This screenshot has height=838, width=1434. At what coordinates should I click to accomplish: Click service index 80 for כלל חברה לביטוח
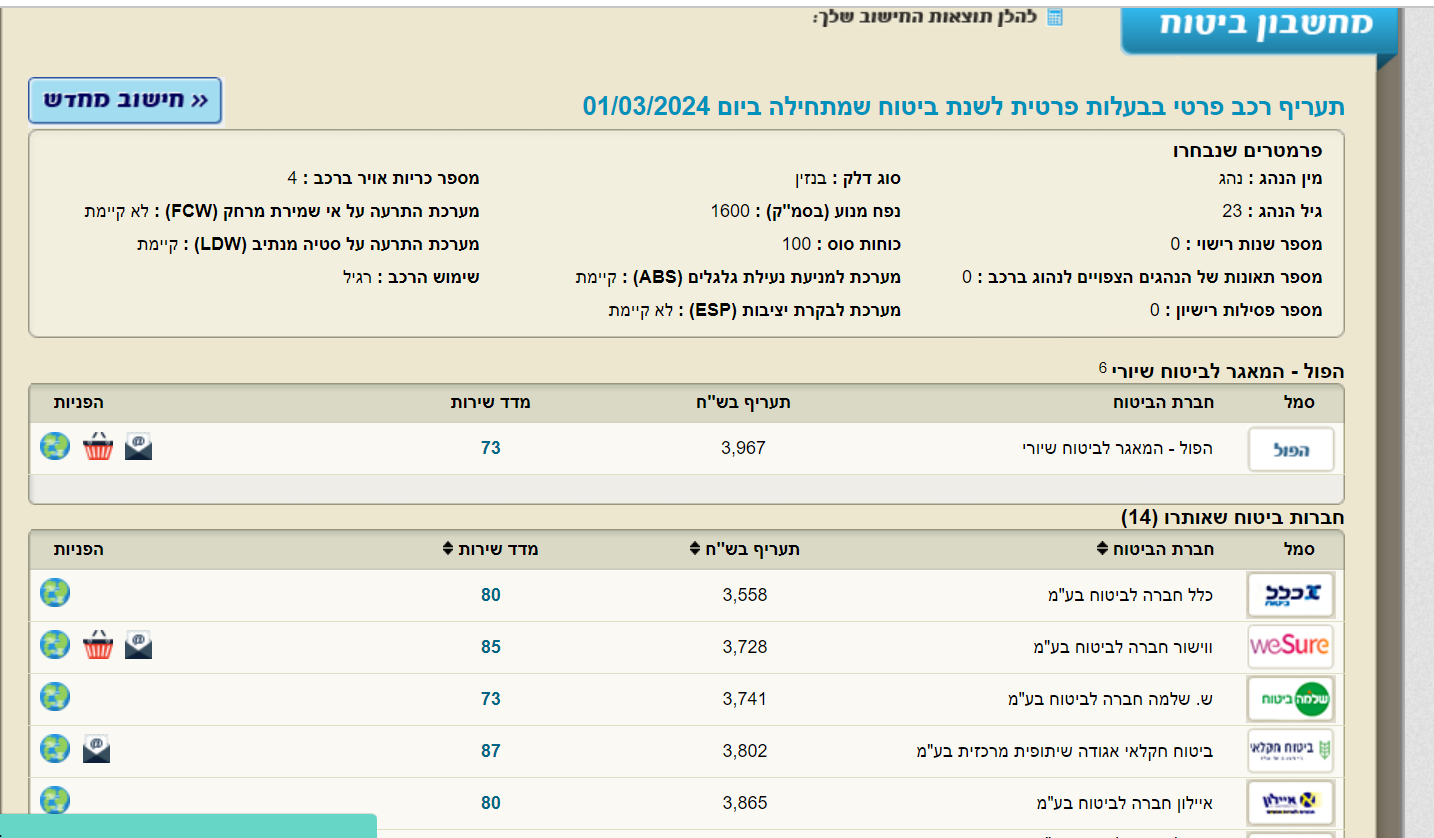tap(490, 595)
